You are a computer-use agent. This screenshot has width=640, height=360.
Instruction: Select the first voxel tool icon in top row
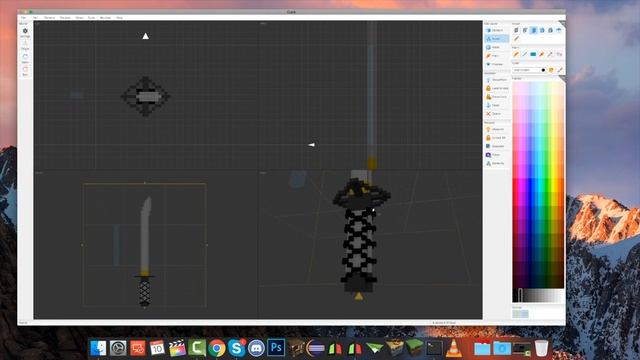(516, 30)
